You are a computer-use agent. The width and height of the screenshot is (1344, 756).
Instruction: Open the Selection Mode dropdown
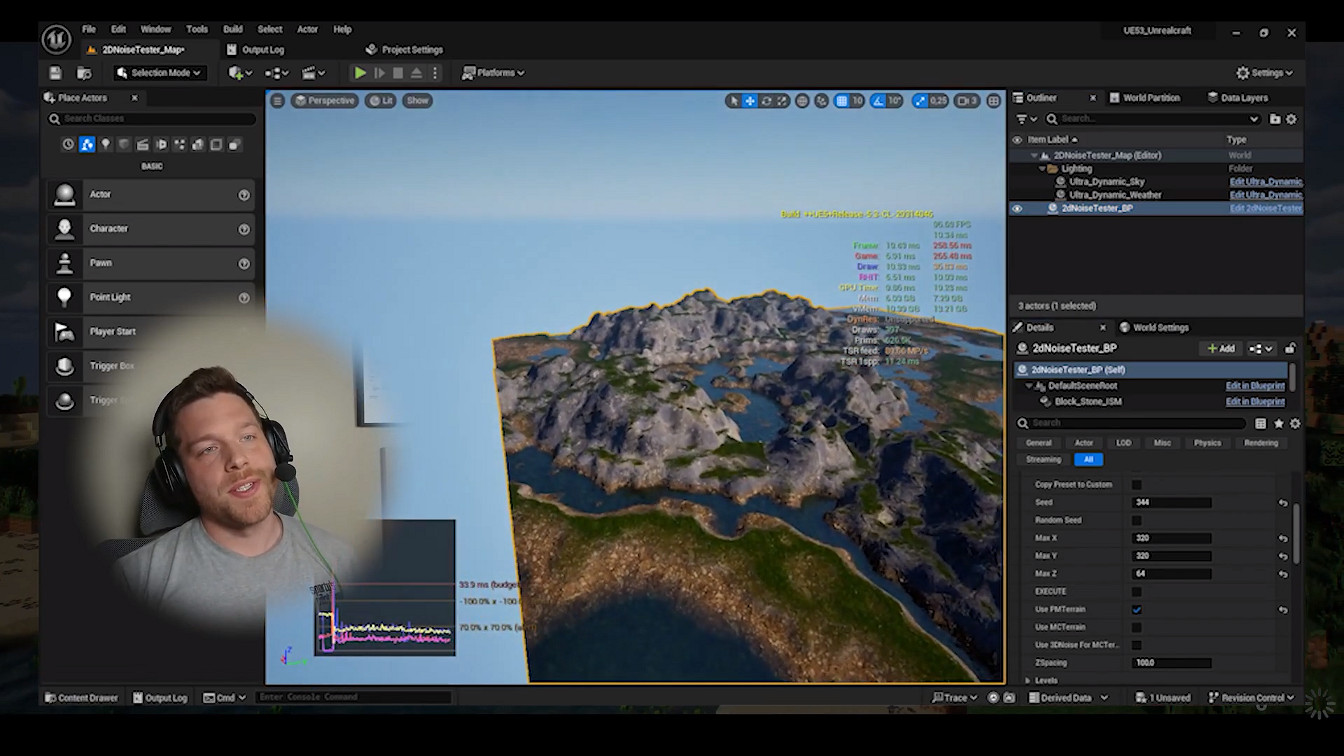tap(158, 73)
